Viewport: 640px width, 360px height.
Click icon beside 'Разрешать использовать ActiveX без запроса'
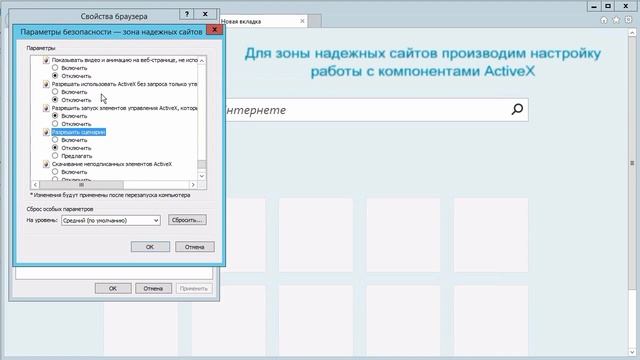pos(46,84)
